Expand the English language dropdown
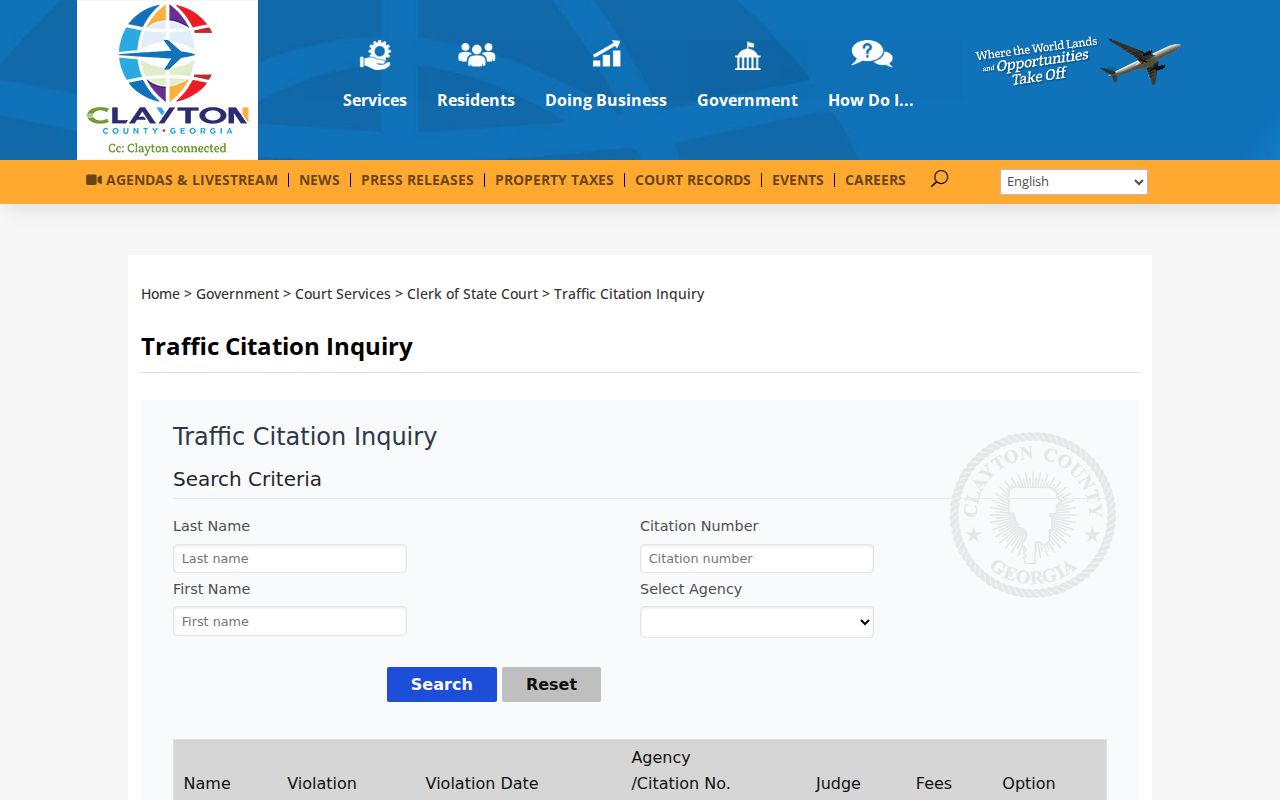Image resolution: width=1280 pixels, height=800 pixels. coord(1074,182)
